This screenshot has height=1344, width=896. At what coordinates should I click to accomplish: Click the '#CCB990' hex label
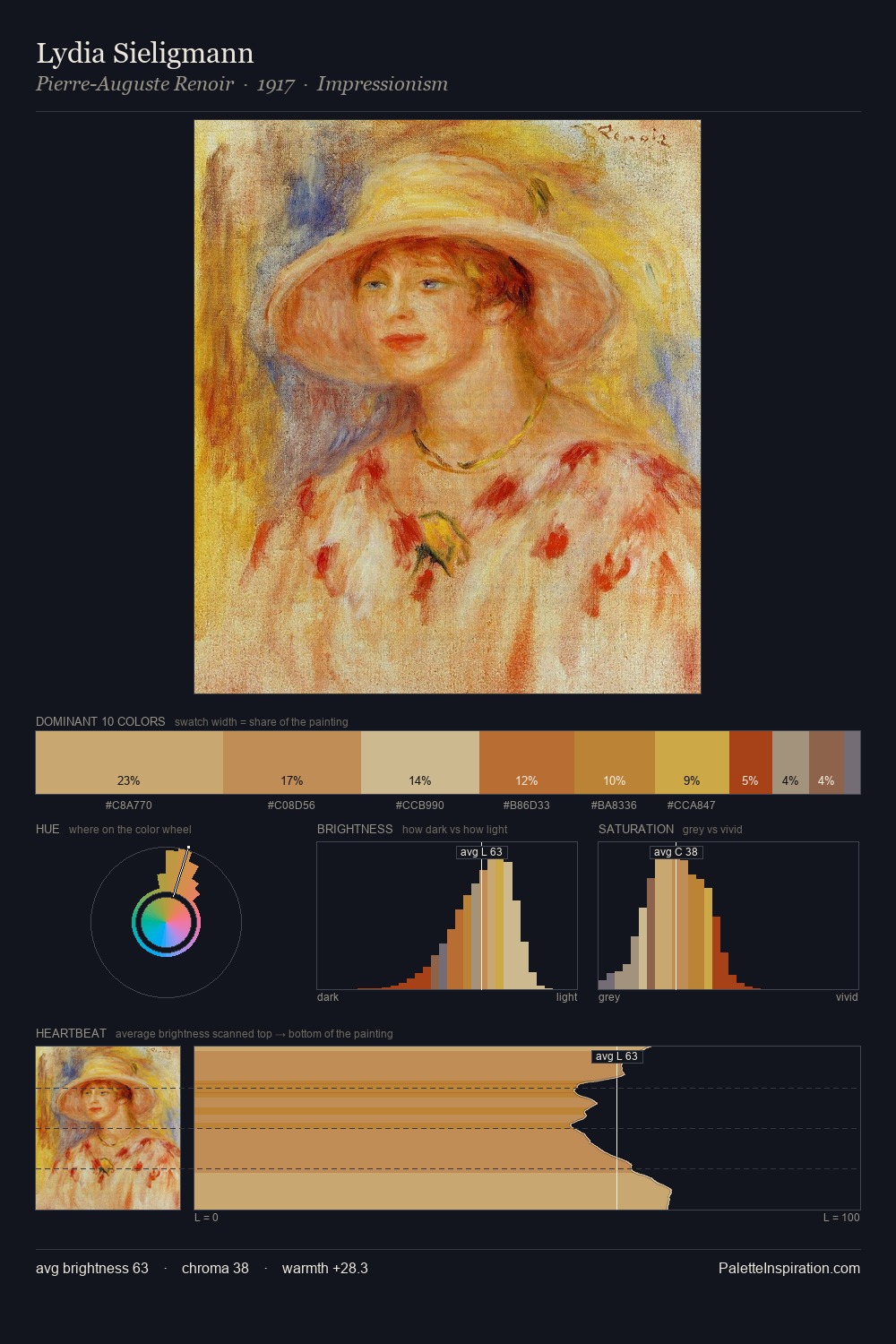point(420,806)
